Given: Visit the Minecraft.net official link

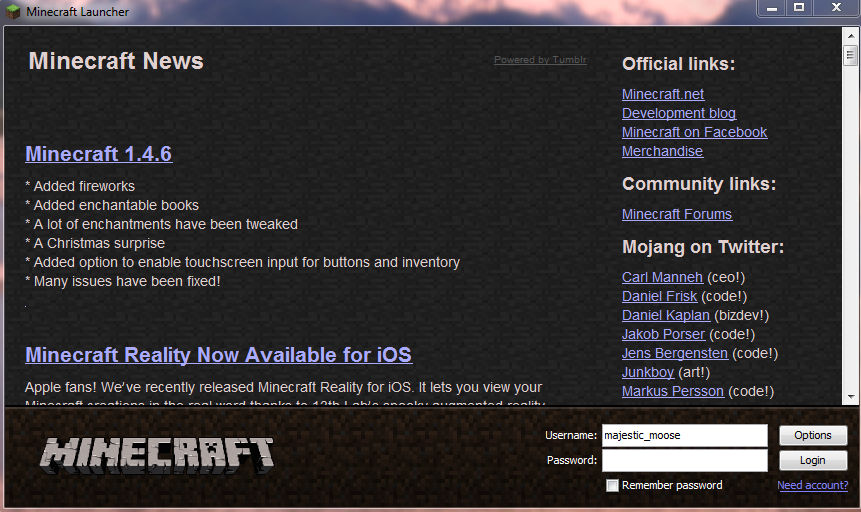Looking at the screenshot, I should click(x=663, y=94).
